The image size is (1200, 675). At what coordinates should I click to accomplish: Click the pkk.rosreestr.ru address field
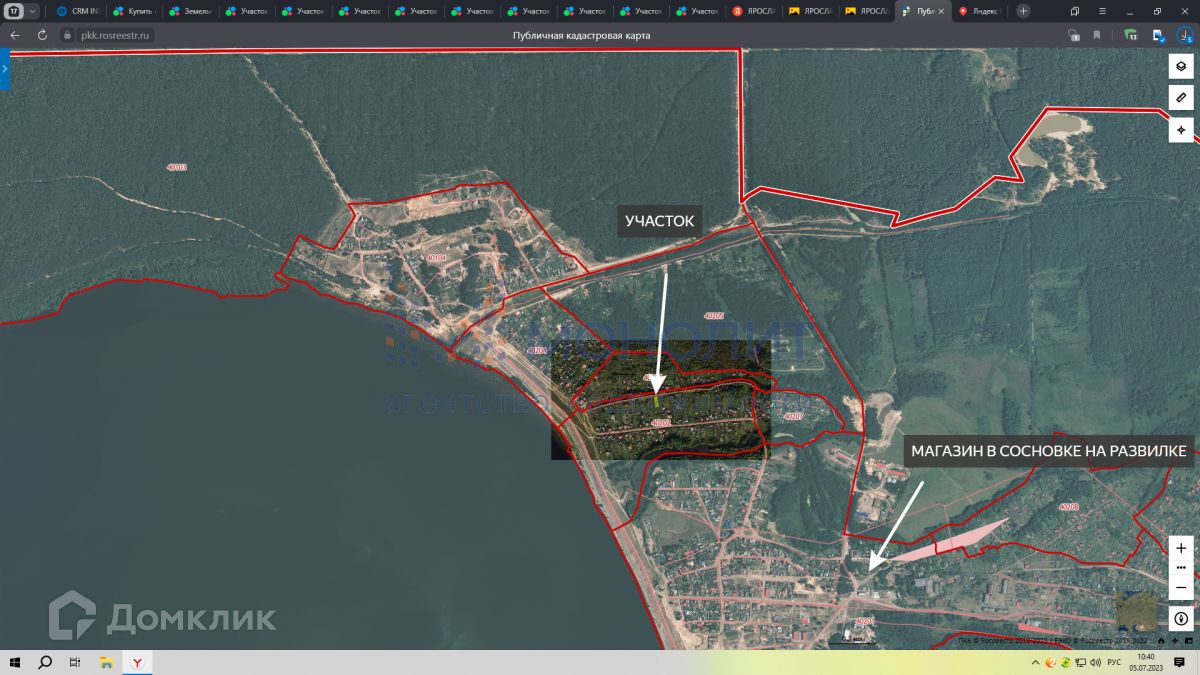(x=115, y=35)
